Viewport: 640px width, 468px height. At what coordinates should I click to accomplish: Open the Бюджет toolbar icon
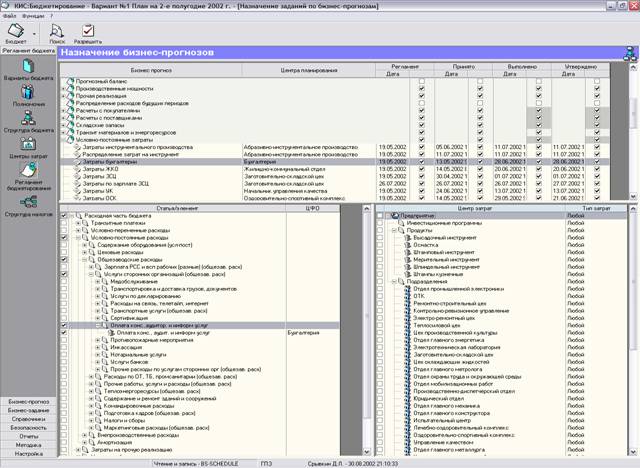pos(16,31)
